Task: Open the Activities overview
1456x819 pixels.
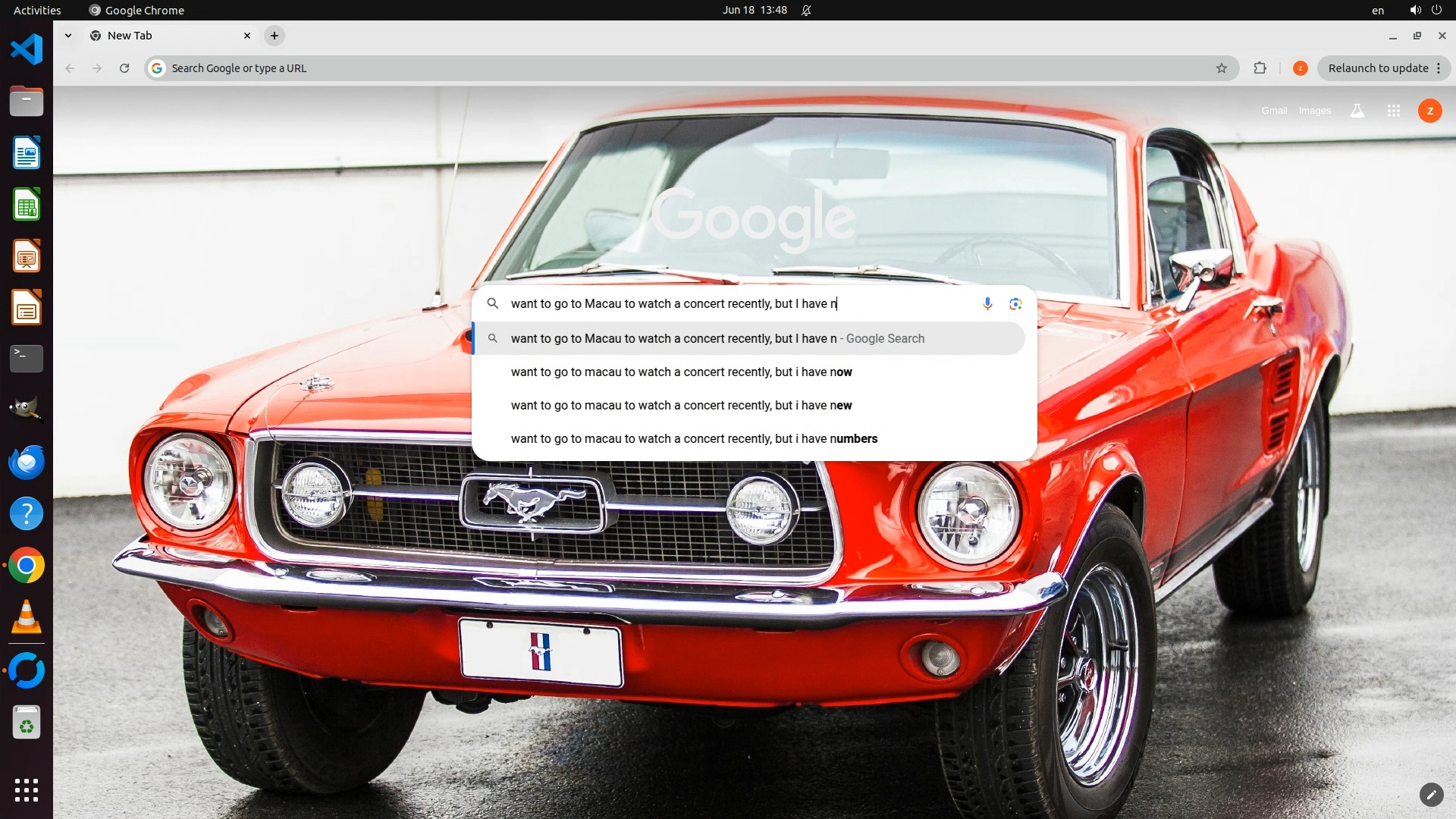Action: click(x=37, y=10)
